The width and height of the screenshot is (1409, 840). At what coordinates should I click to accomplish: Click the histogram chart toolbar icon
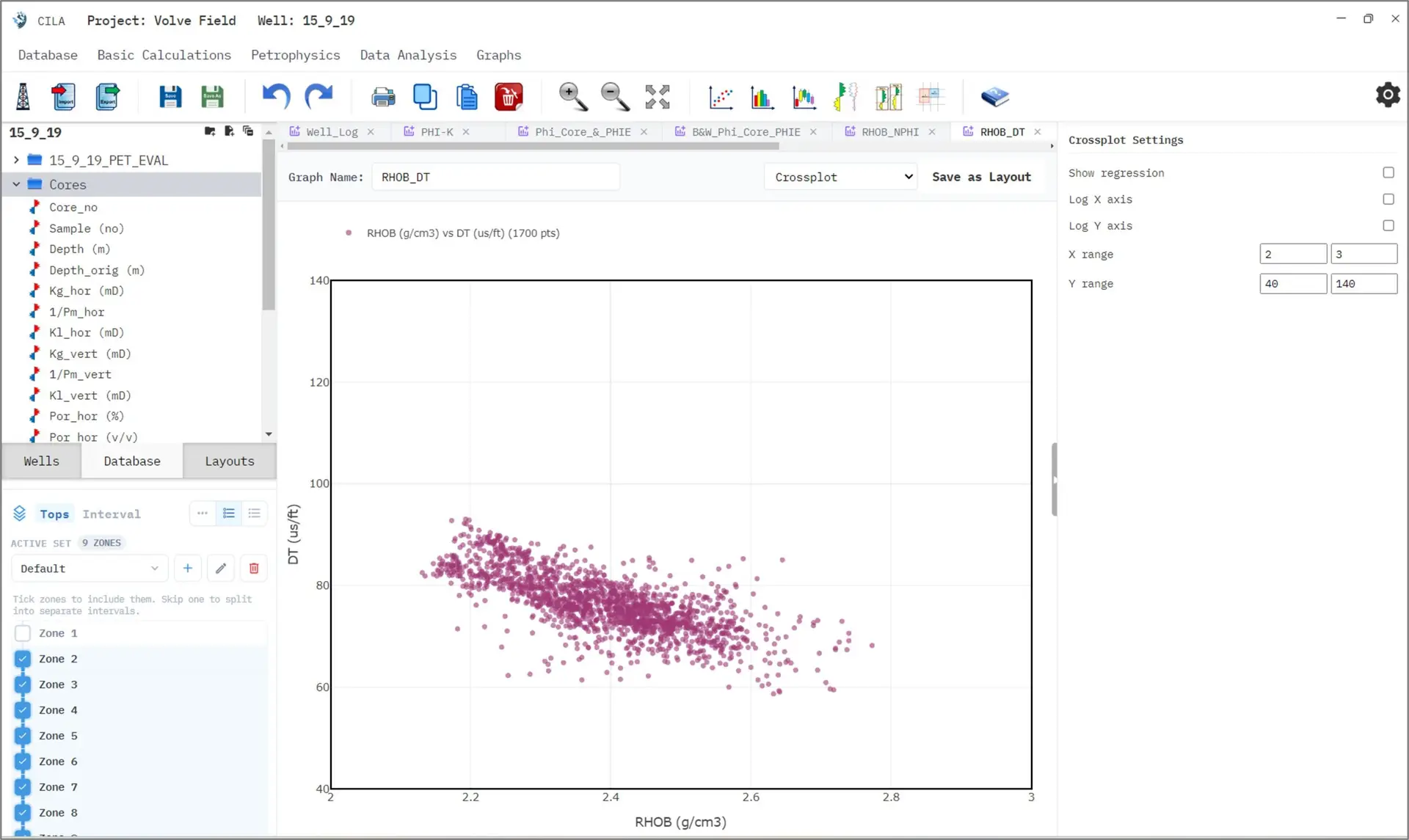click(x=762, y=97)
